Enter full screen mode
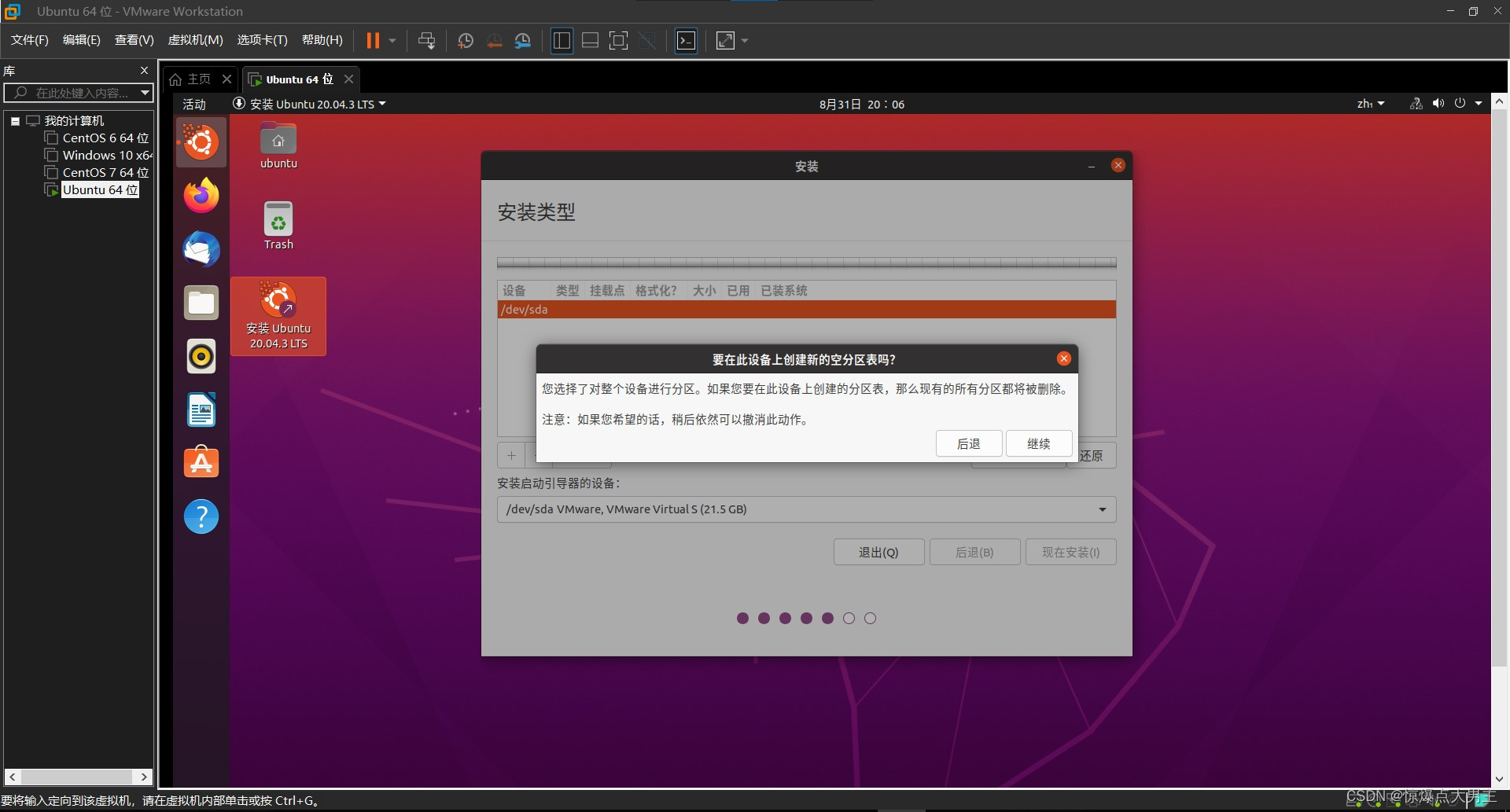 (x=619, y=41)
